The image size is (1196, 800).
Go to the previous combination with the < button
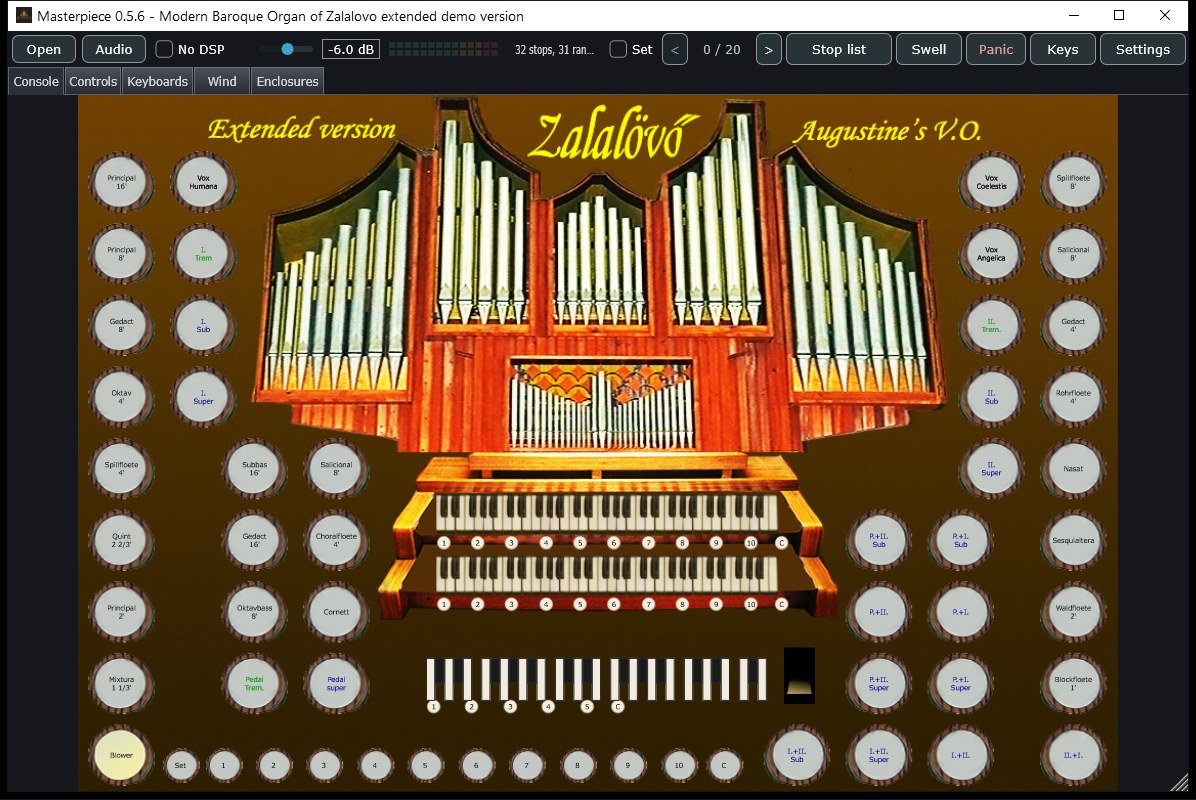pos(675,50)
